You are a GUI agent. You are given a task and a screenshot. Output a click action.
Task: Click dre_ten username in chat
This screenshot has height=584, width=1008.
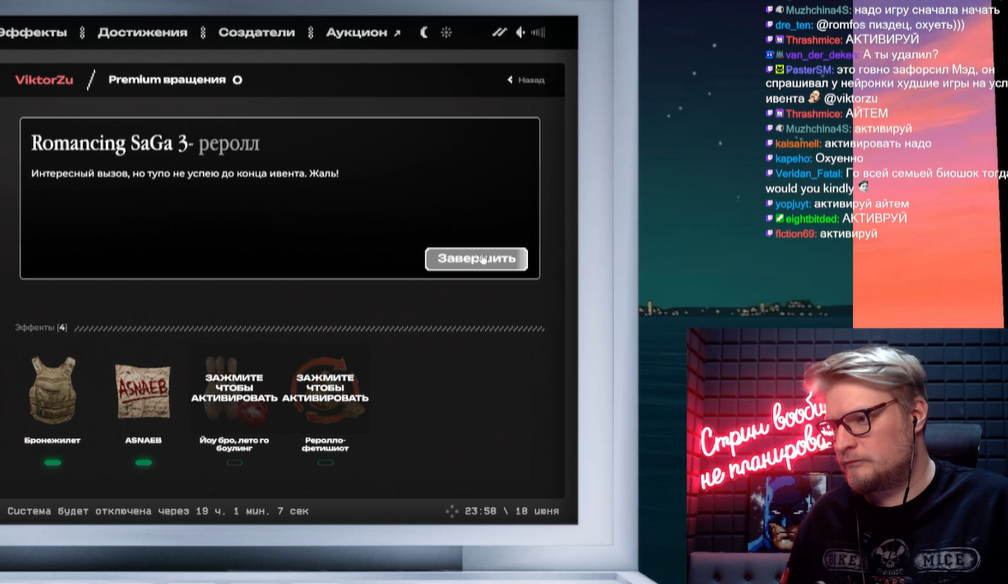click(794, 25)
